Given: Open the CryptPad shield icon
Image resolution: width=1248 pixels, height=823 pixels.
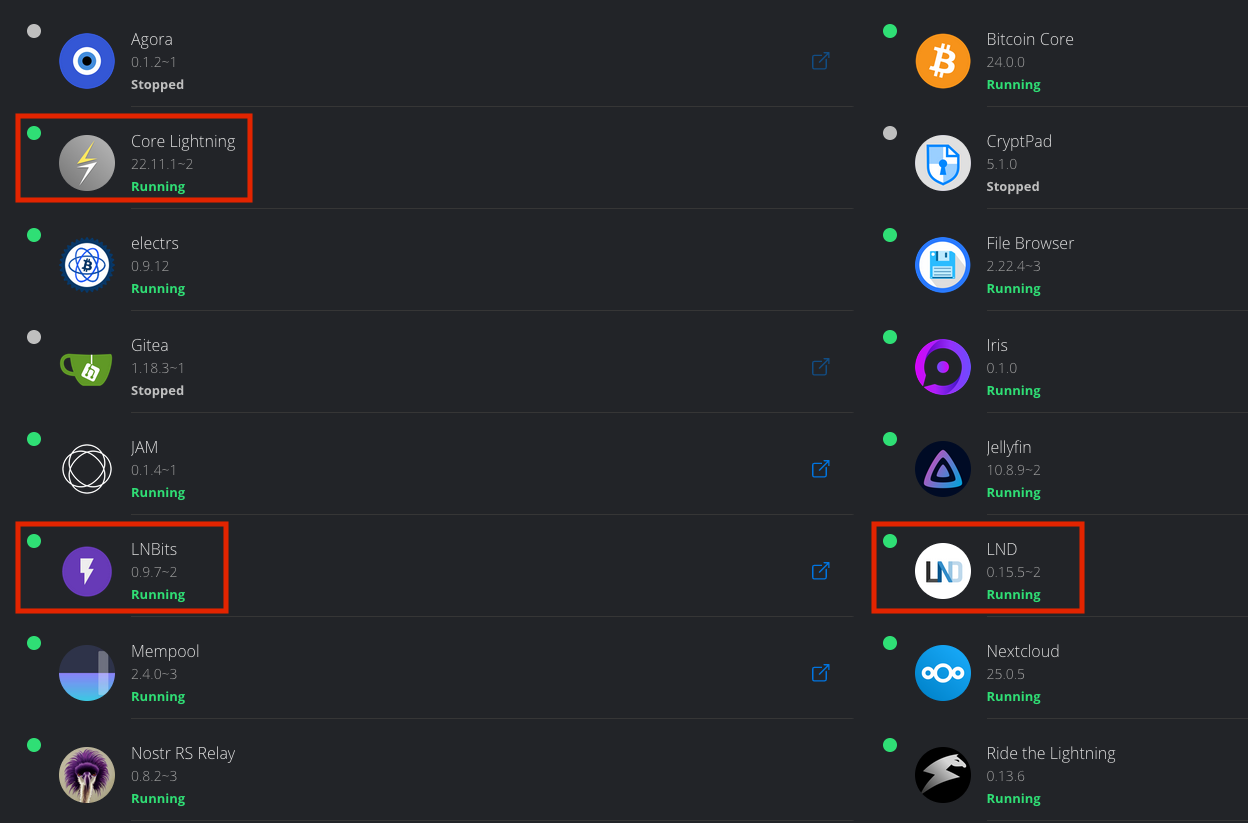Looking at the screenshot, I should click(943, 163).
